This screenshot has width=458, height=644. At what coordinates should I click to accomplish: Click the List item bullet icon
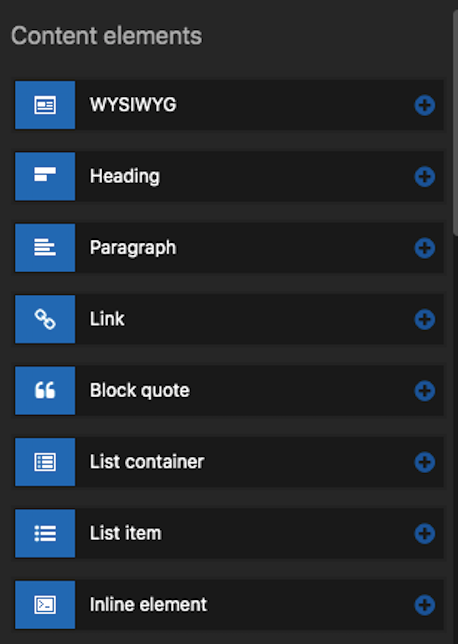click(45, 534)
